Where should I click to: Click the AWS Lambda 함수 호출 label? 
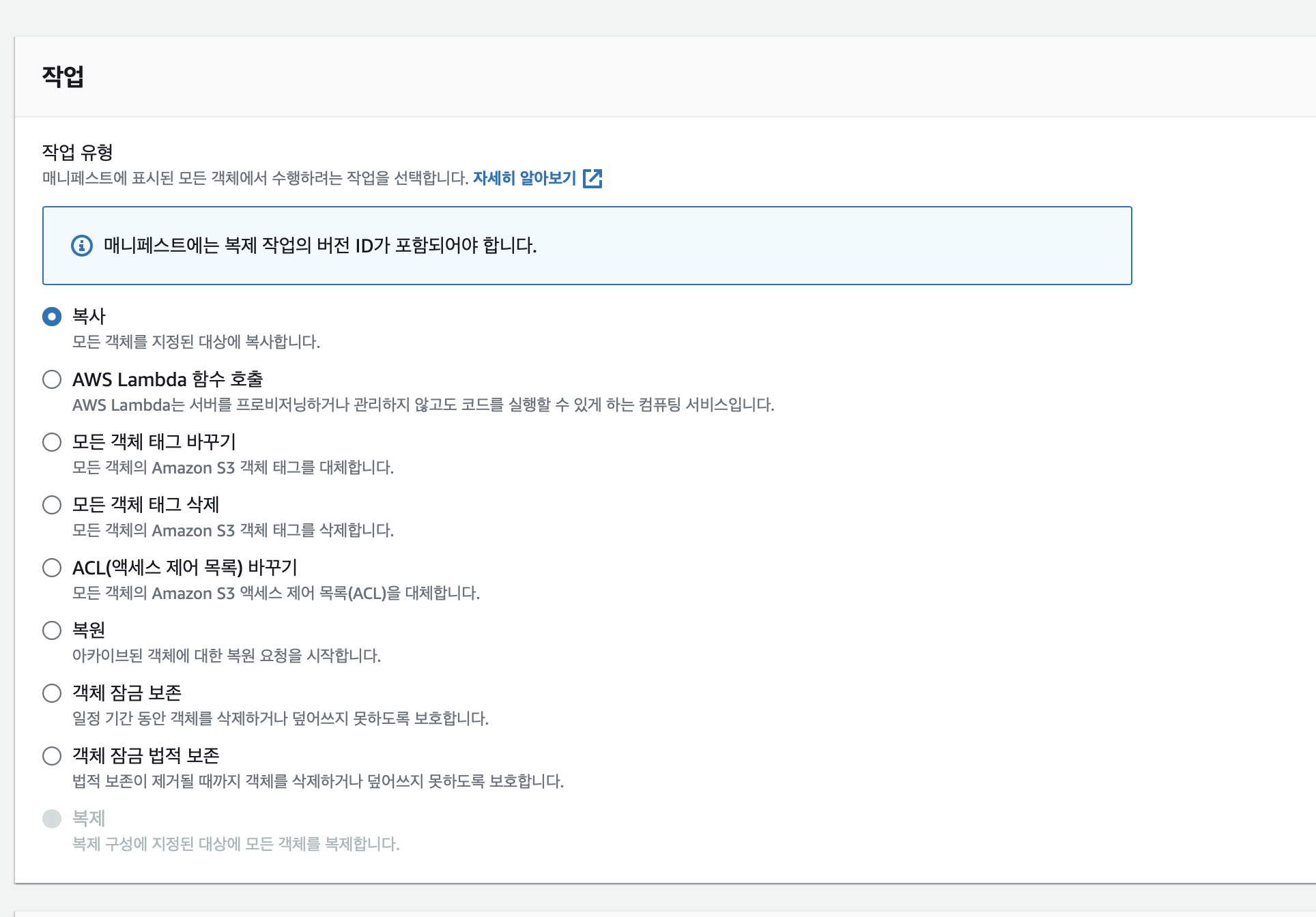click(167, 379)
